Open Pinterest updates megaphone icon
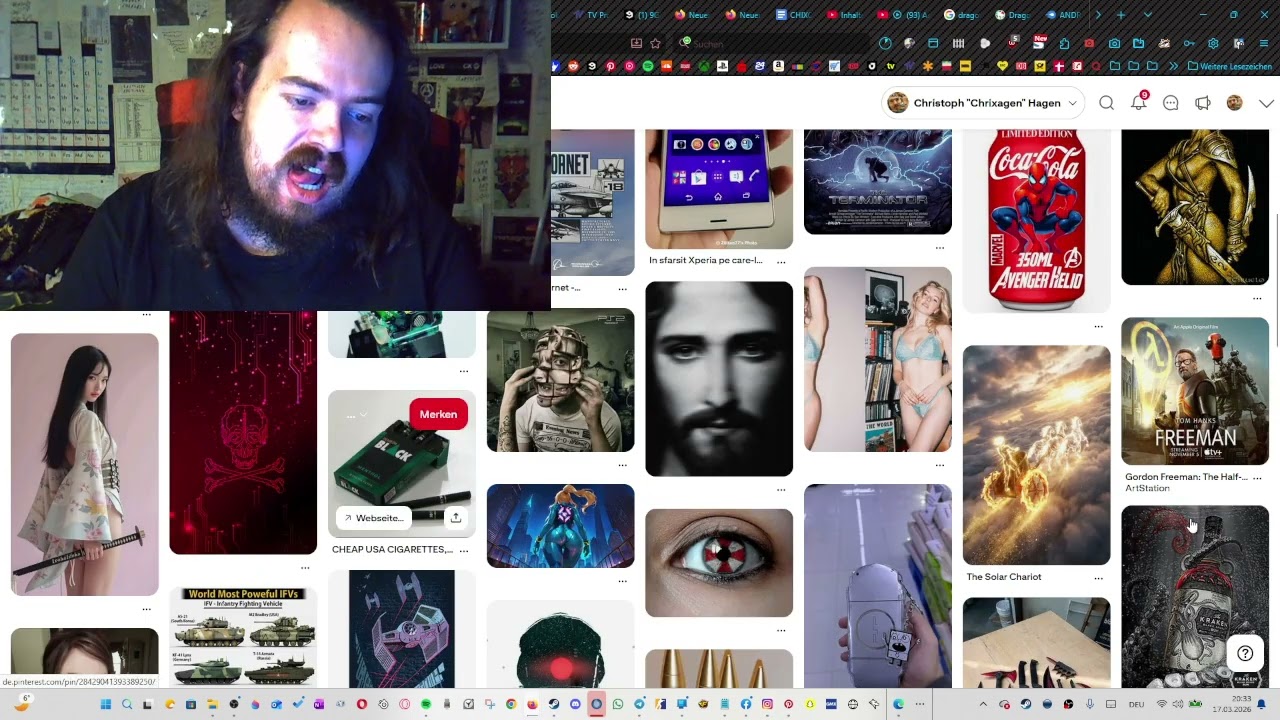 [x=1203, y=103]
